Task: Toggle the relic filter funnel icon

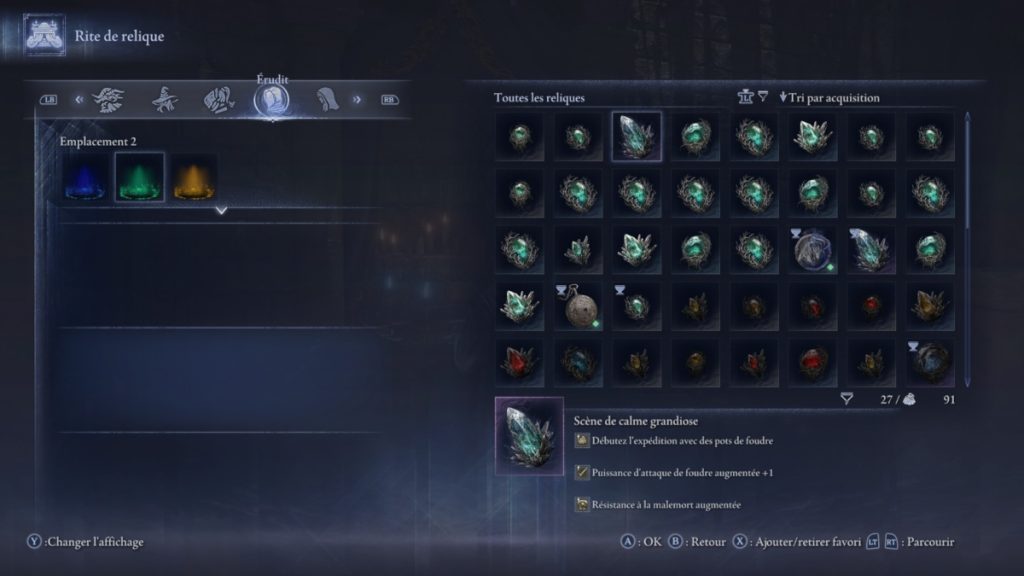Action: 763,97
